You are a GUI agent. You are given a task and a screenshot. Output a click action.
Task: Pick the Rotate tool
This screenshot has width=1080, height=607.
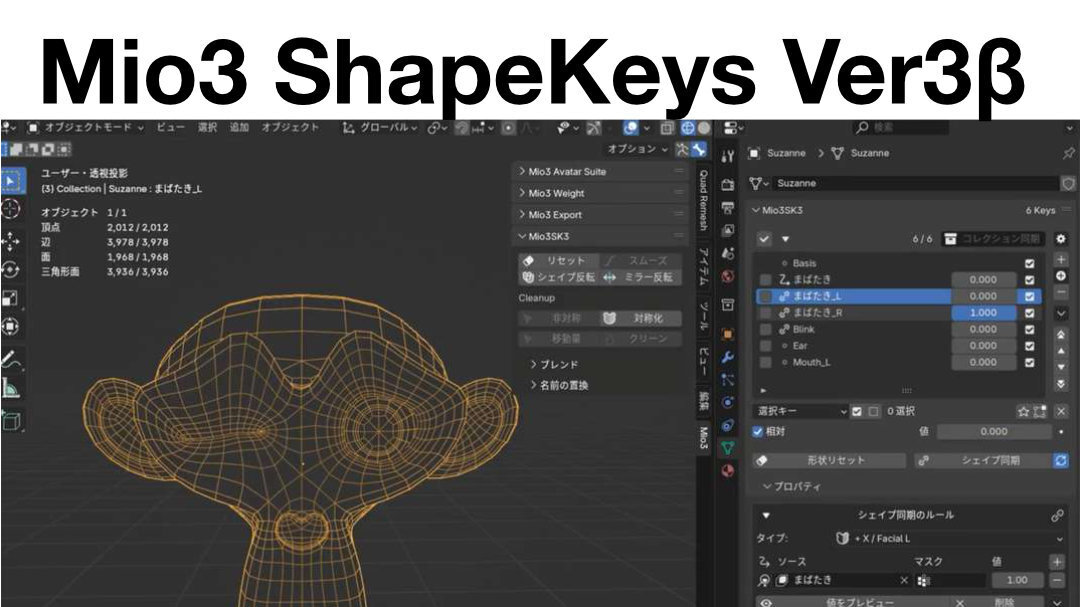(x=12, y=270)
